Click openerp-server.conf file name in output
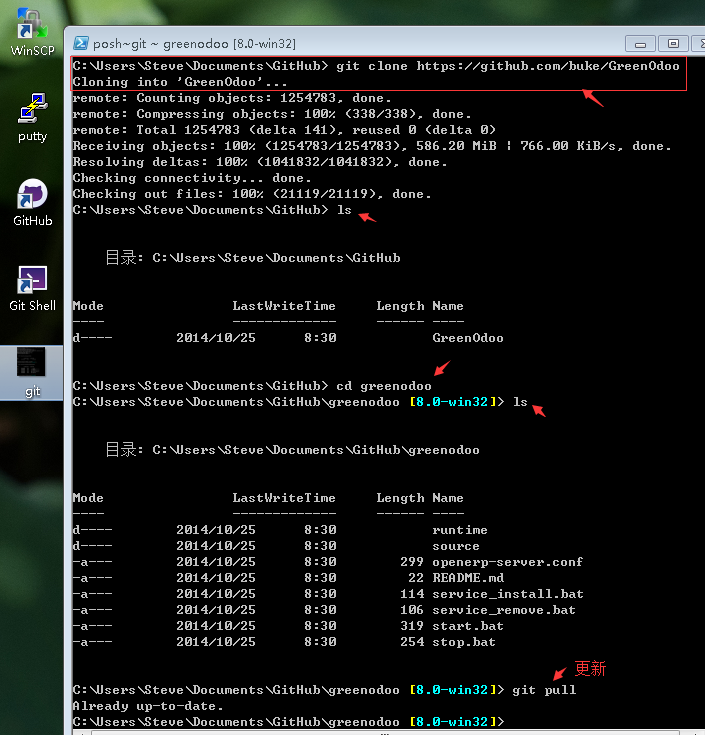This screenshot has width=705, height=735. [507, 562]
